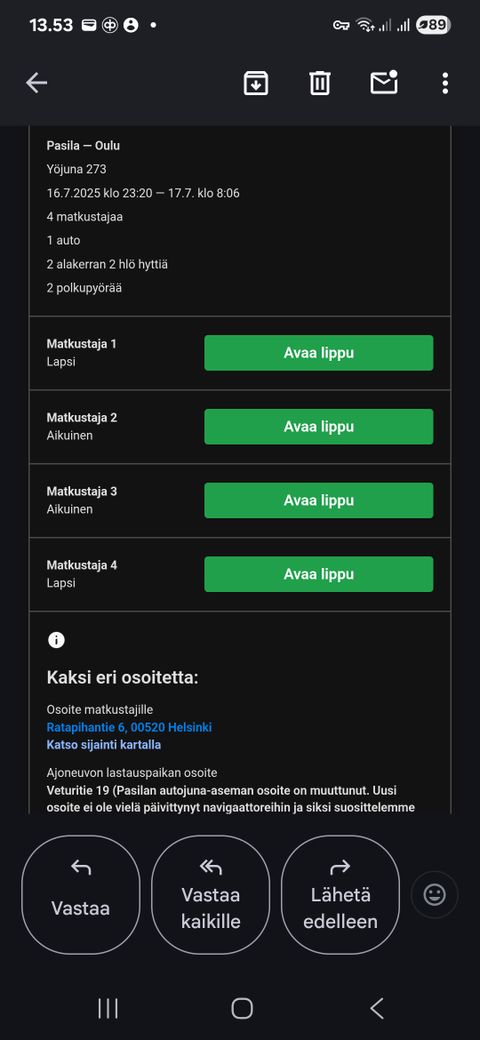Reply with the Vastaa button
The height and width of the screenshot is (1040, 480).
tap(81, 895)
